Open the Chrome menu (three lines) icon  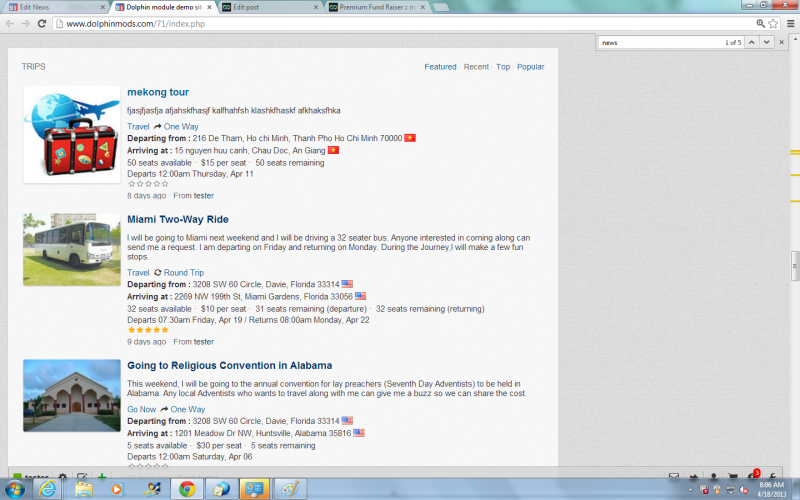pyautogui.click(x=790, y=23)
